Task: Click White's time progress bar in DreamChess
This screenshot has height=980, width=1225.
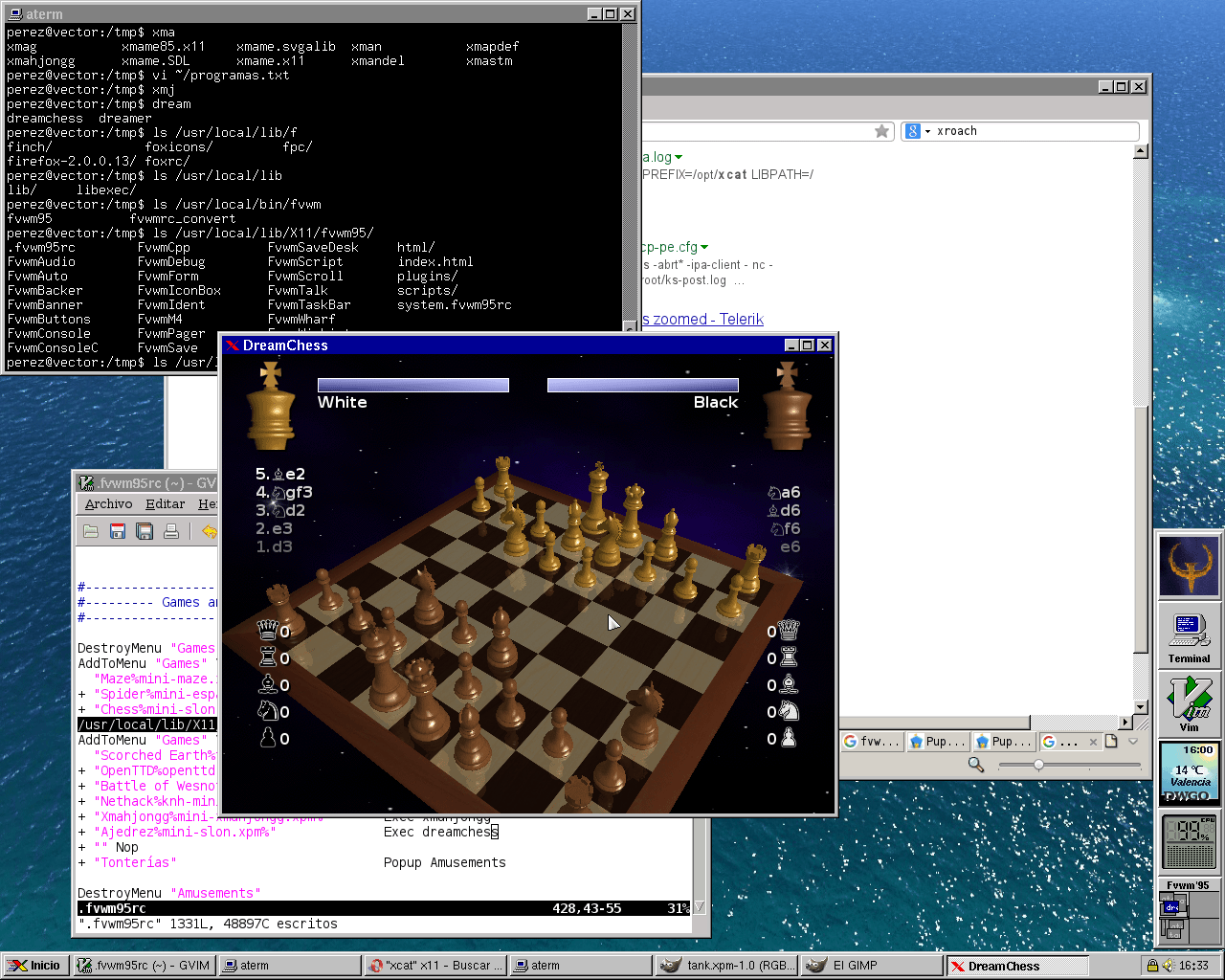Action: click(413, 385)
